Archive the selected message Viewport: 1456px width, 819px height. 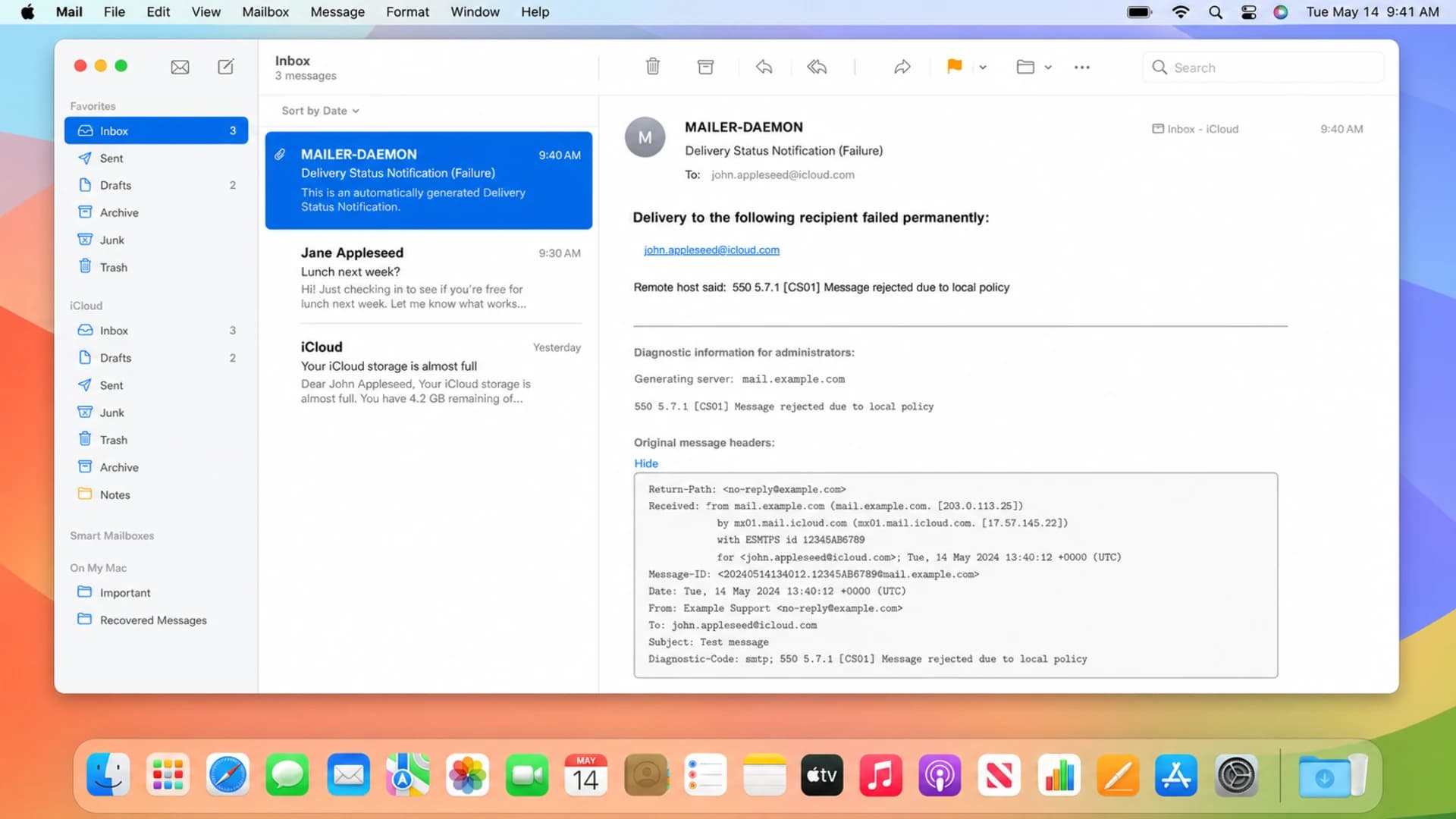[x=705, y=67]
